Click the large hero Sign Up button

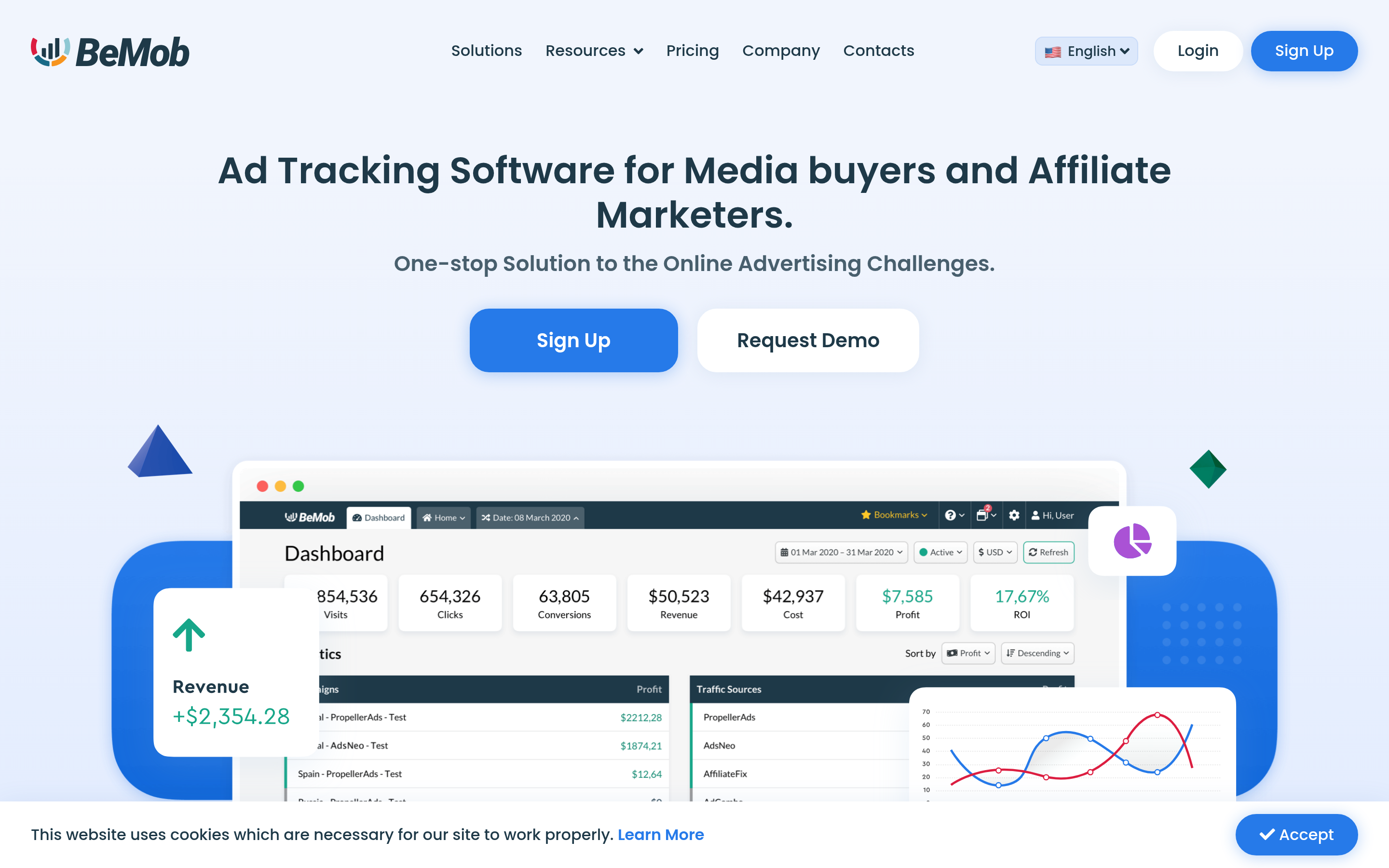click(573, 340)
